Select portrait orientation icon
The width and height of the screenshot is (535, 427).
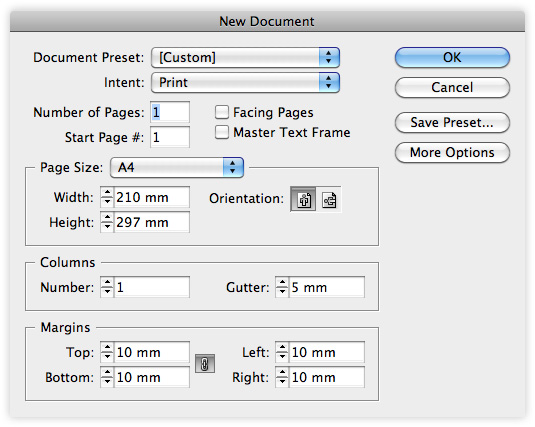[x=303, y=199]
